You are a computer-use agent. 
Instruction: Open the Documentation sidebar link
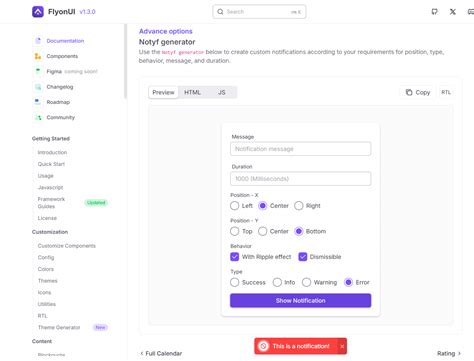(x=65, y=41)
